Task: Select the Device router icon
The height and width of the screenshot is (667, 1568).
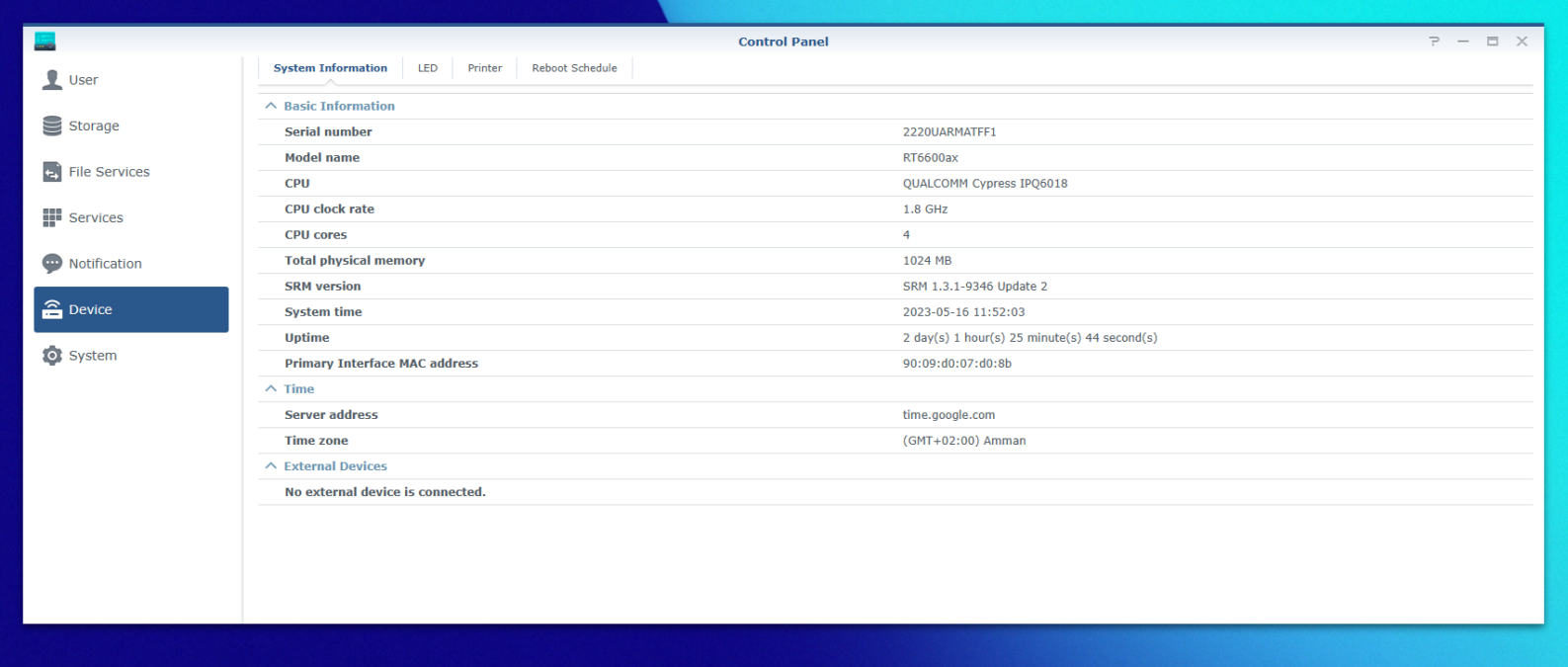Action: point(52,309)
